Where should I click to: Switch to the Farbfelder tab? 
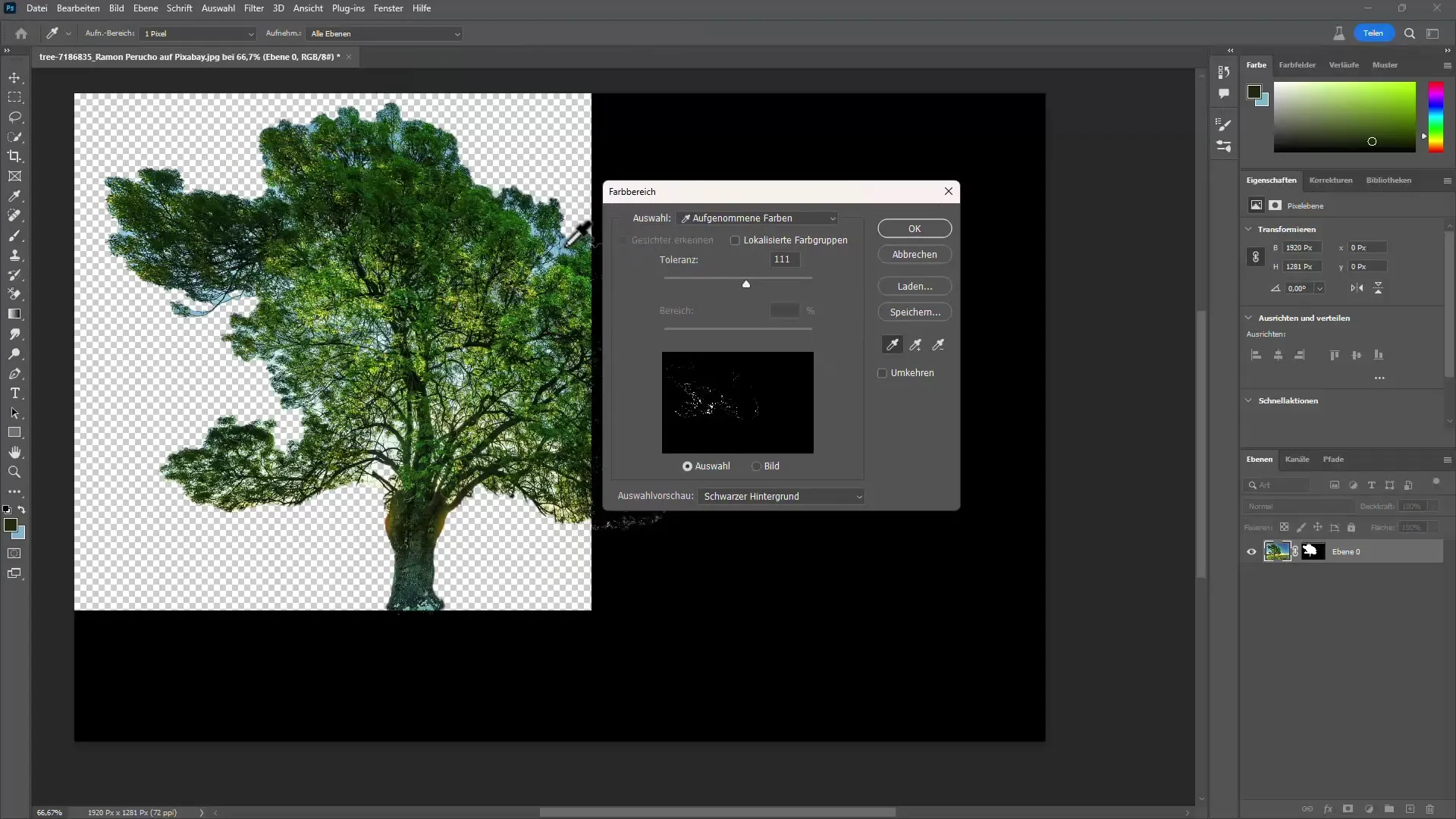(x=1297, y=65)
